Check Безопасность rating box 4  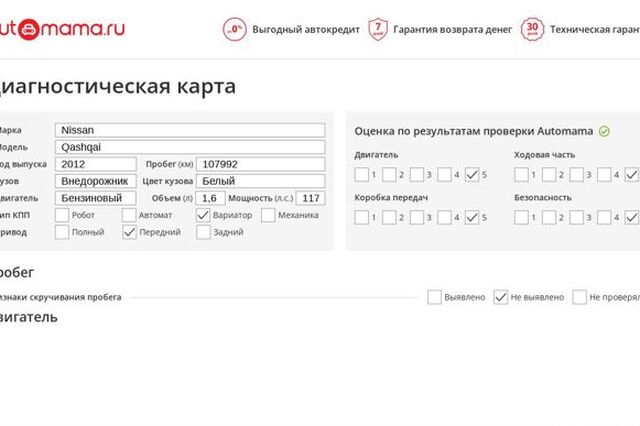(x=604, y=217)
